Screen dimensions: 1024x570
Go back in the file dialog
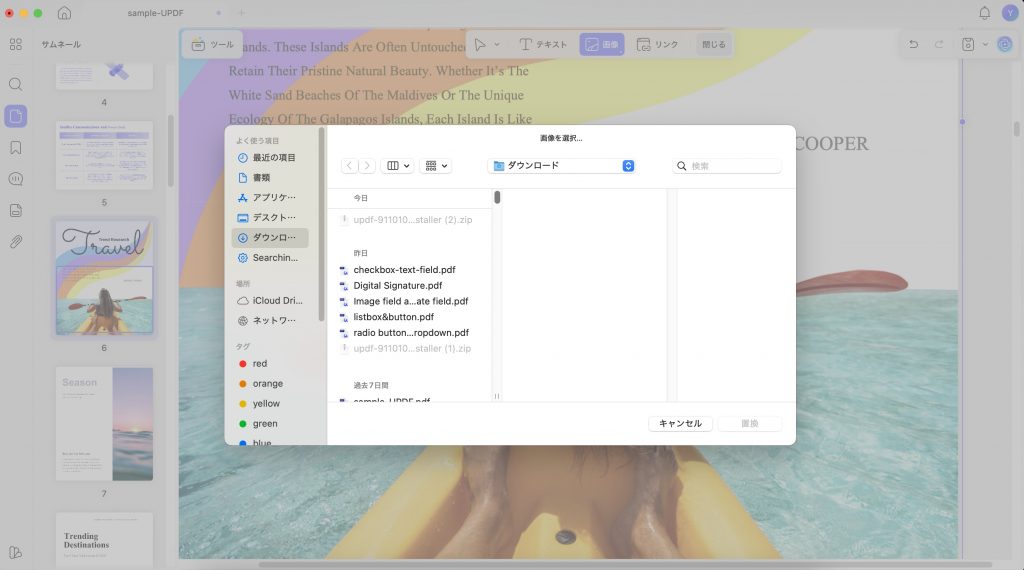click(x=349, y=166)
